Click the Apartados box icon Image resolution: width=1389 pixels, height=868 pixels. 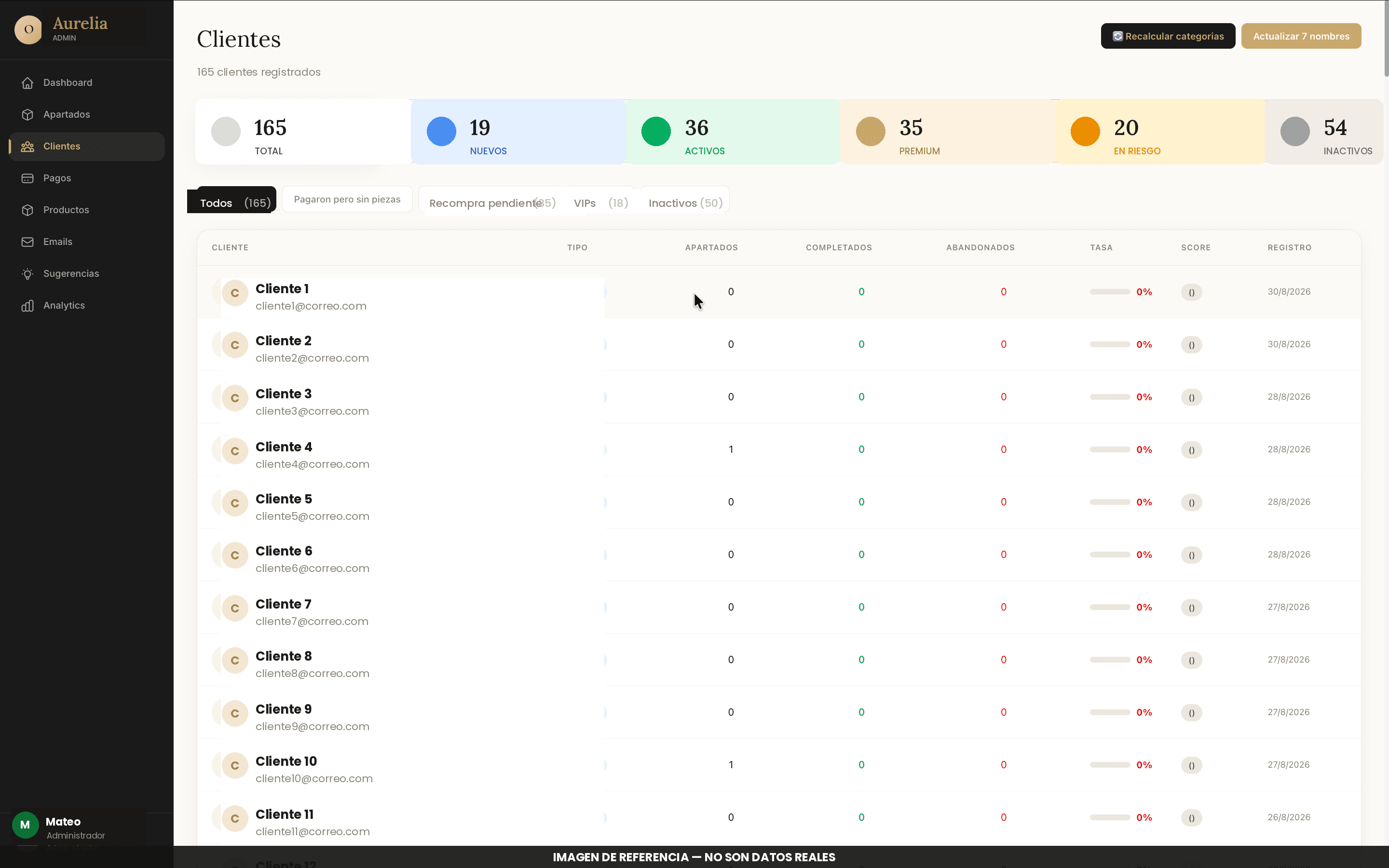27,114
